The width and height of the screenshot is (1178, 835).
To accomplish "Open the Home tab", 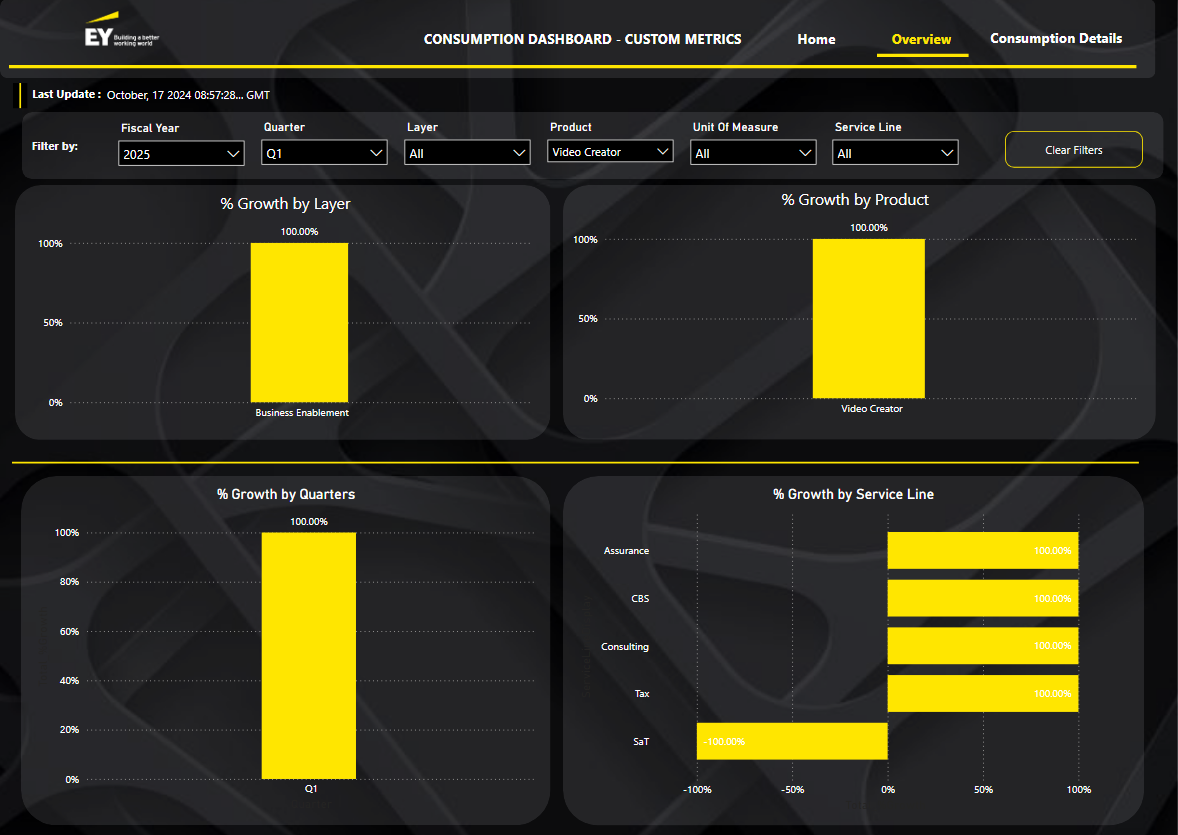I will tap(816, 39).
